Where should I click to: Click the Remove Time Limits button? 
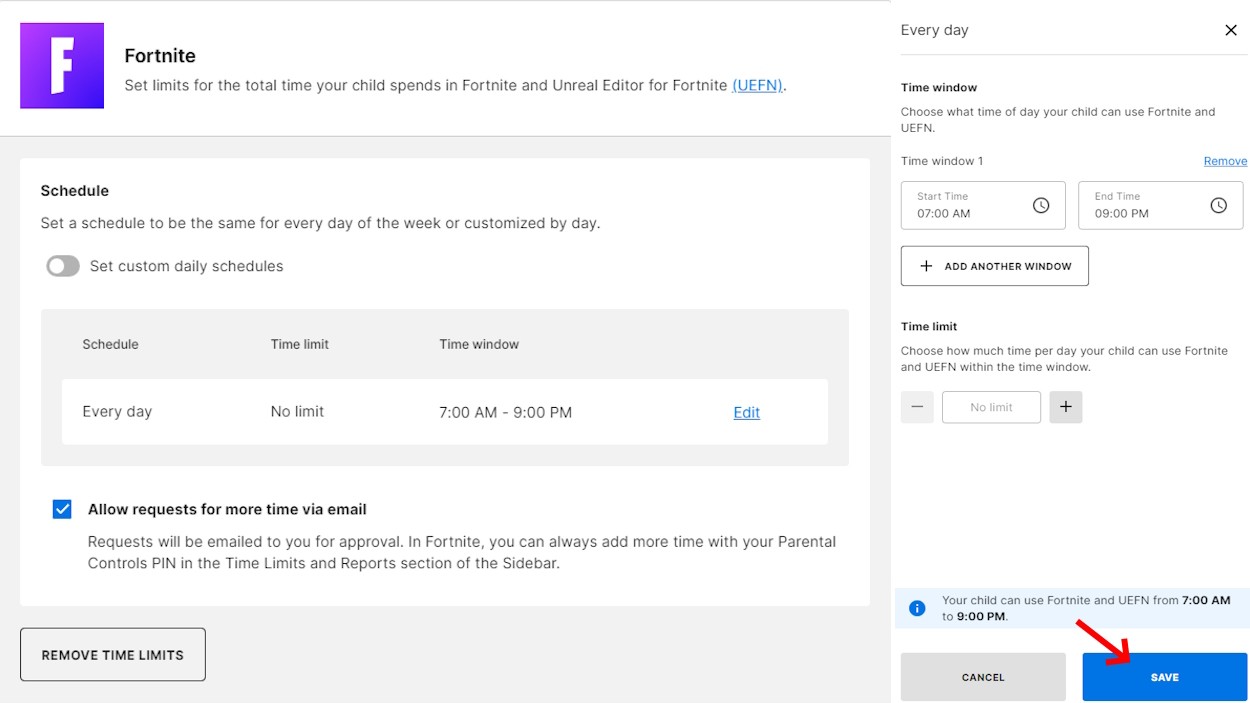(113, 655)
